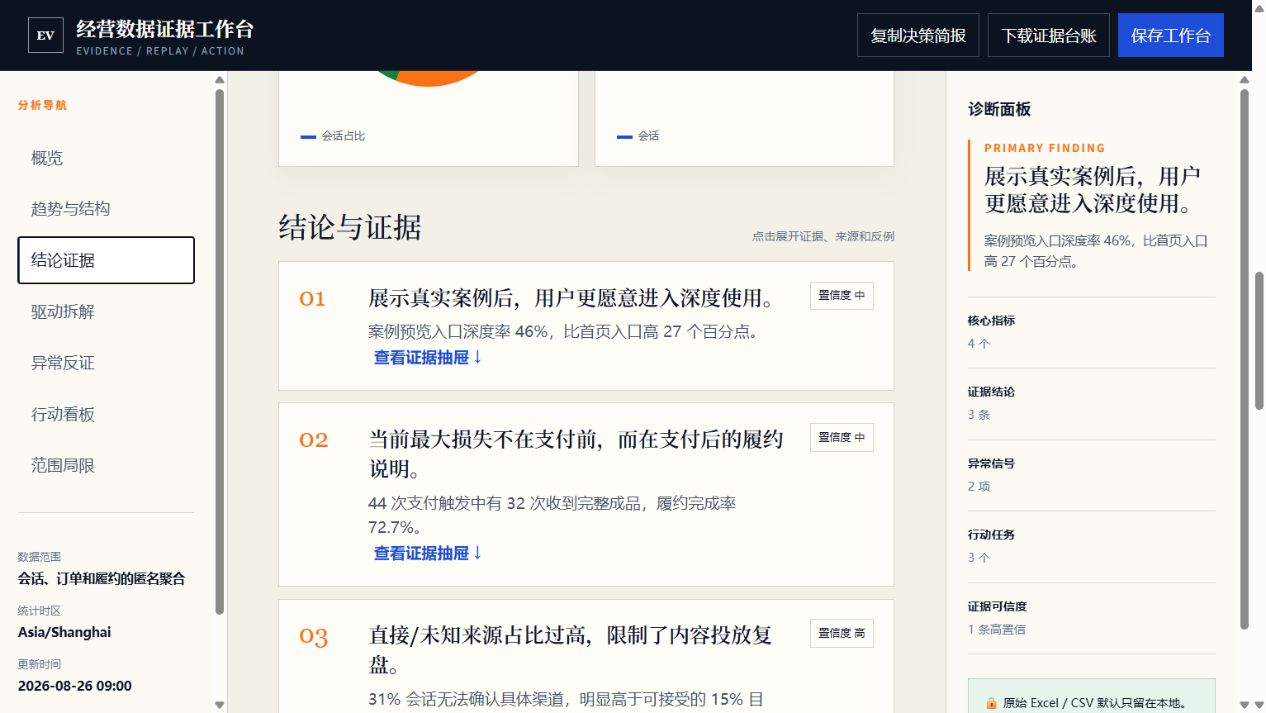Screen dimensions: 1266x713
Task: Go to 趋势与结构 section
Action: [106, 209]
